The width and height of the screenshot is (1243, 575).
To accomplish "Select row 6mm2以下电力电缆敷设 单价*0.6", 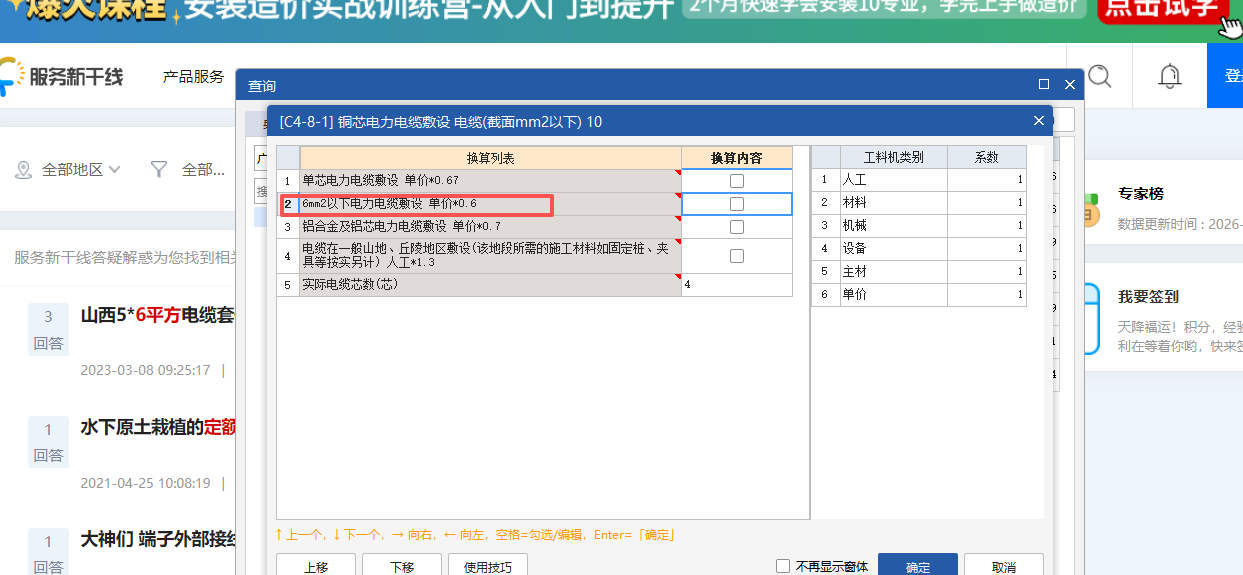I will pos(490,204).
